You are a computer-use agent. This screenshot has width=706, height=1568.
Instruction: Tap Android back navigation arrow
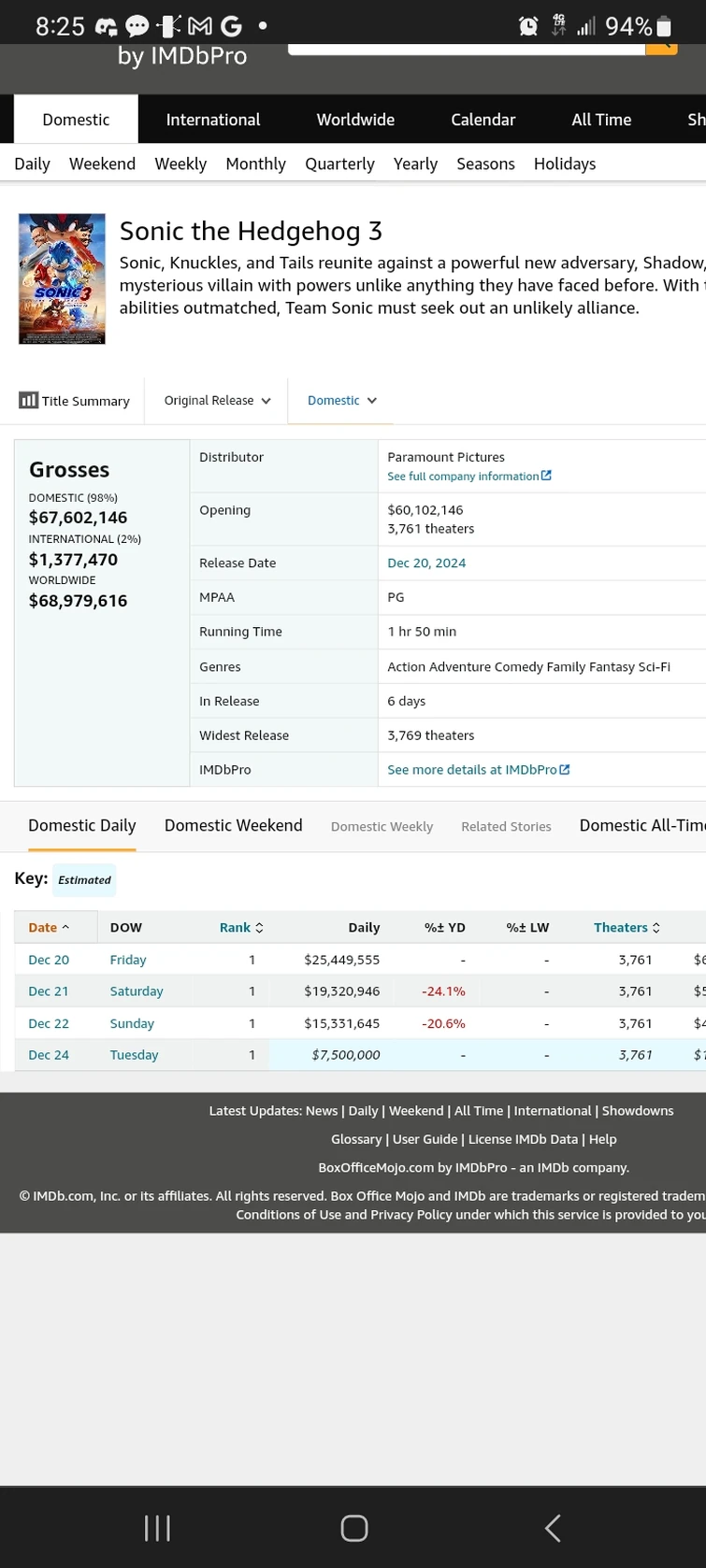[553, 1528]
